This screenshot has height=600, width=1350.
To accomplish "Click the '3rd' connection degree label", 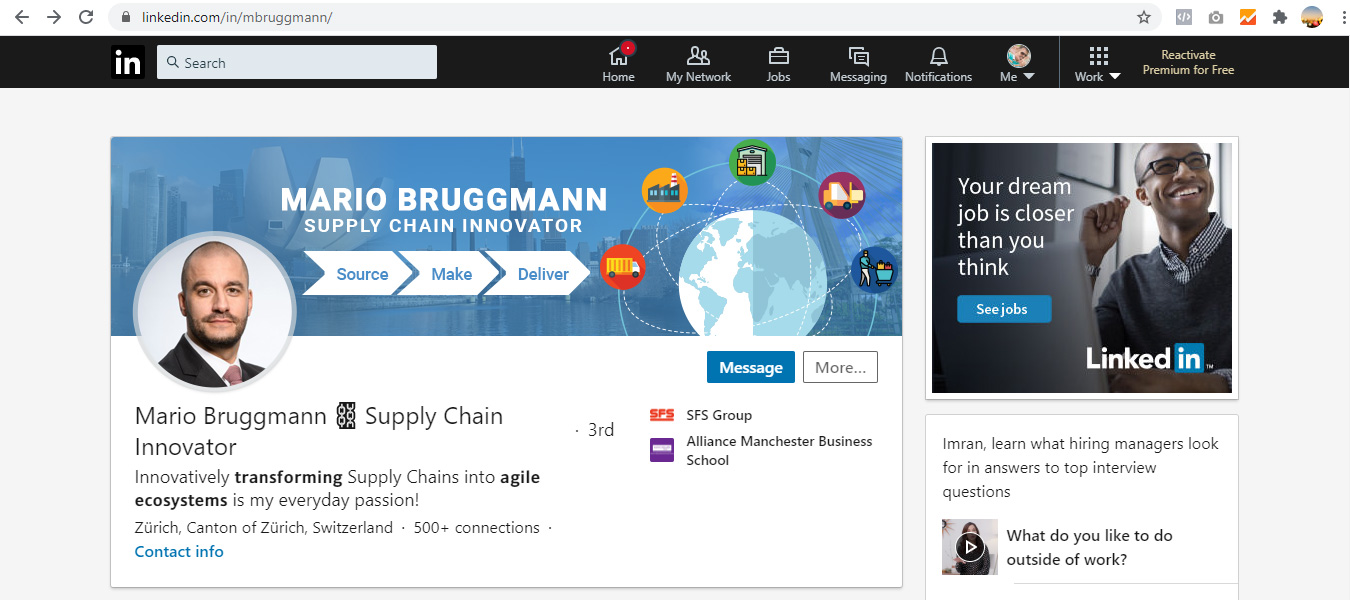I will [x=600, y=430].
